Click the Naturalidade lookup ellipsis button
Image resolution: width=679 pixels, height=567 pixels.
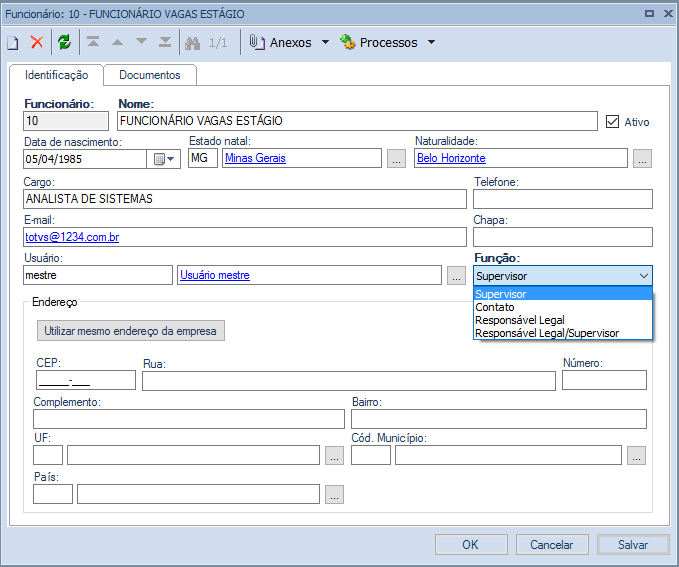642,159
